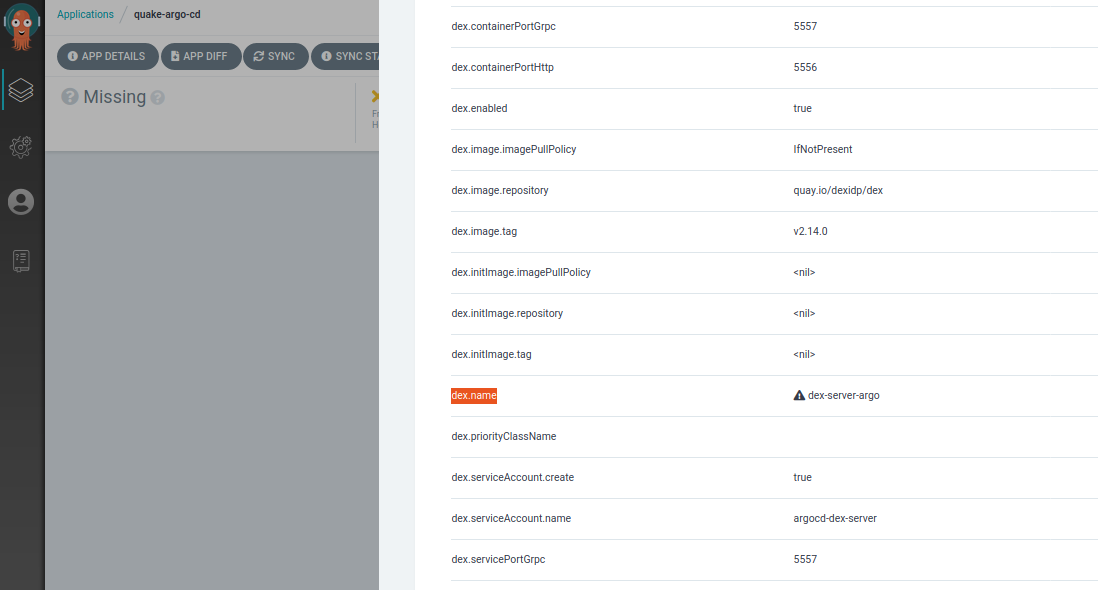
Task: Click the IfNotPresent value
Action: 823,149
